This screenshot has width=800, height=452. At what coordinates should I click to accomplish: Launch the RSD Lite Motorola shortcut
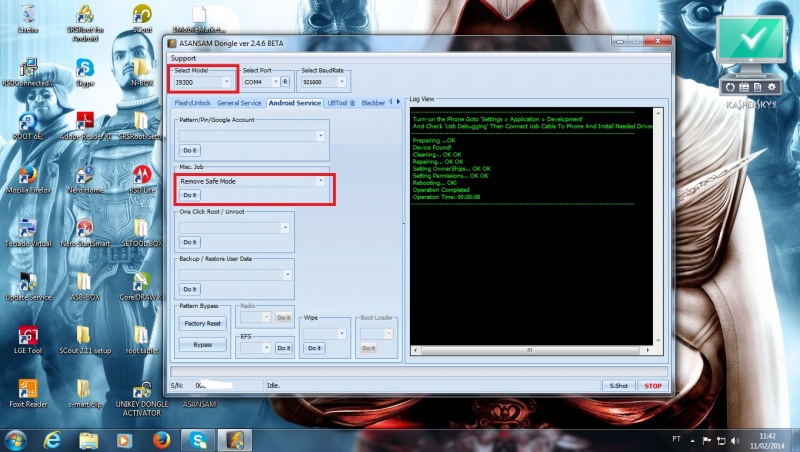pos(142,180)
